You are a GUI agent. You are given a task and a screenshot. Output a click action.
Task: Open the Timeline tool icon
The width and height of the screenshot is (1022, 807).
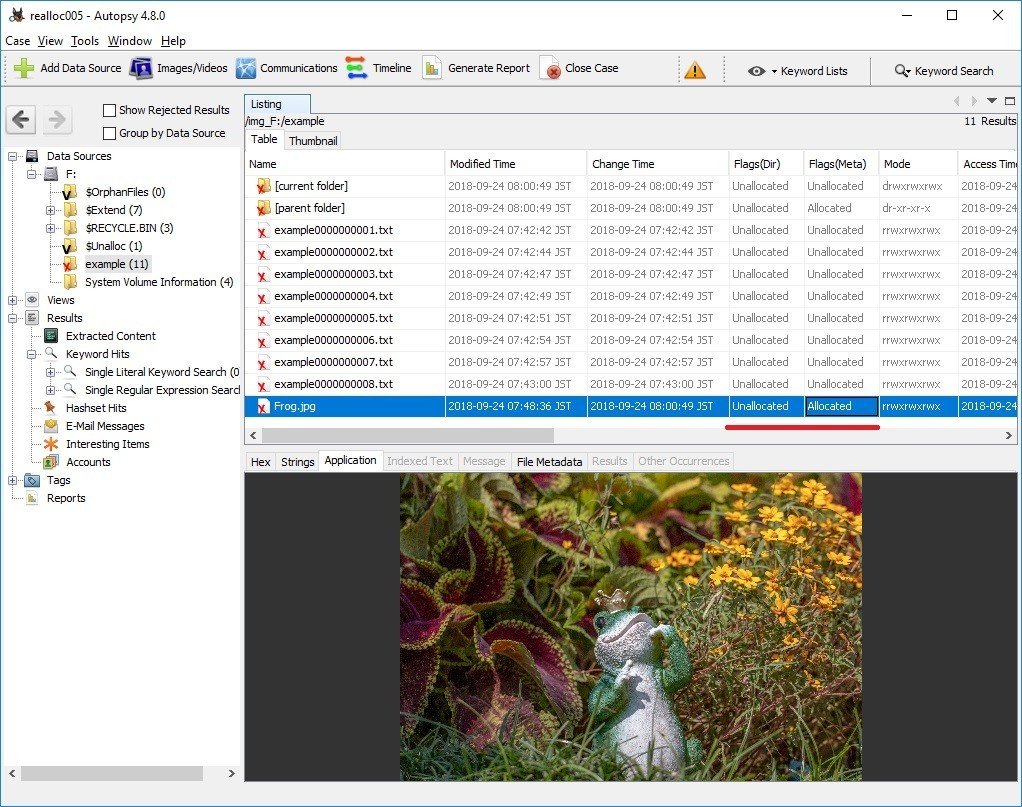357,68
